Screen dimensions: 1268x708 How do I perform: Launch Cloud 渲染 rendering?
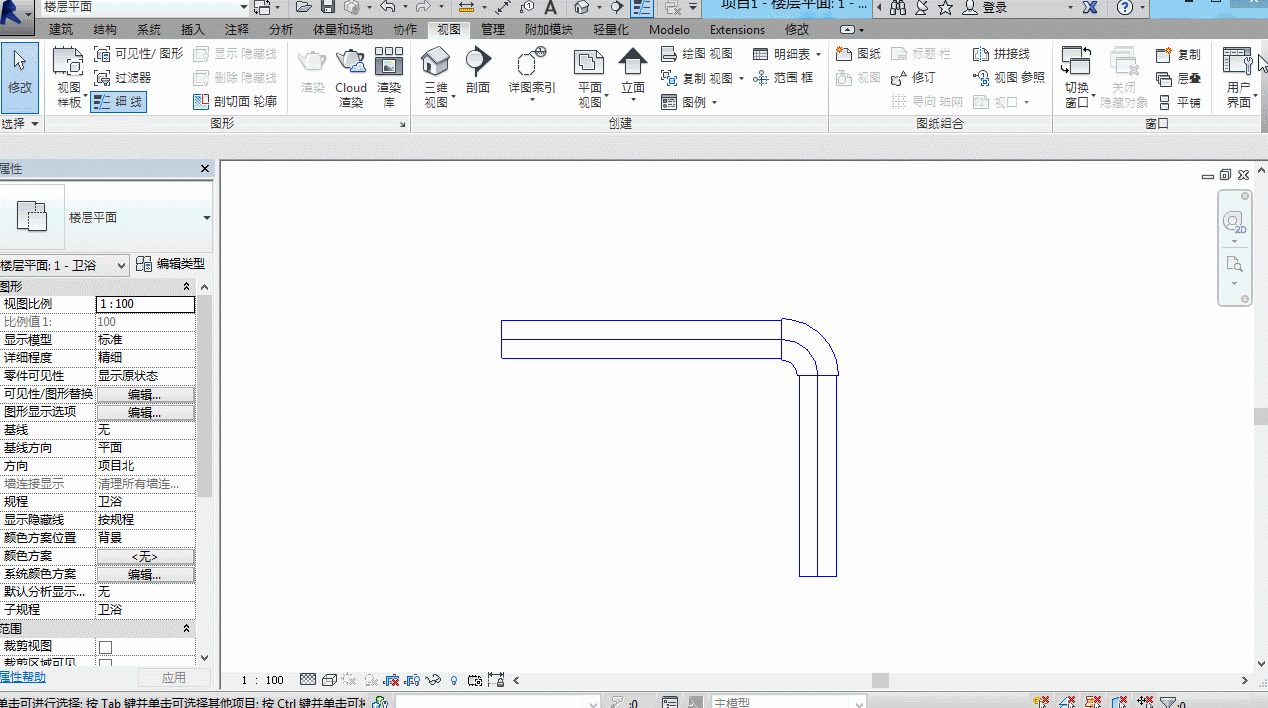click(351, 77)
